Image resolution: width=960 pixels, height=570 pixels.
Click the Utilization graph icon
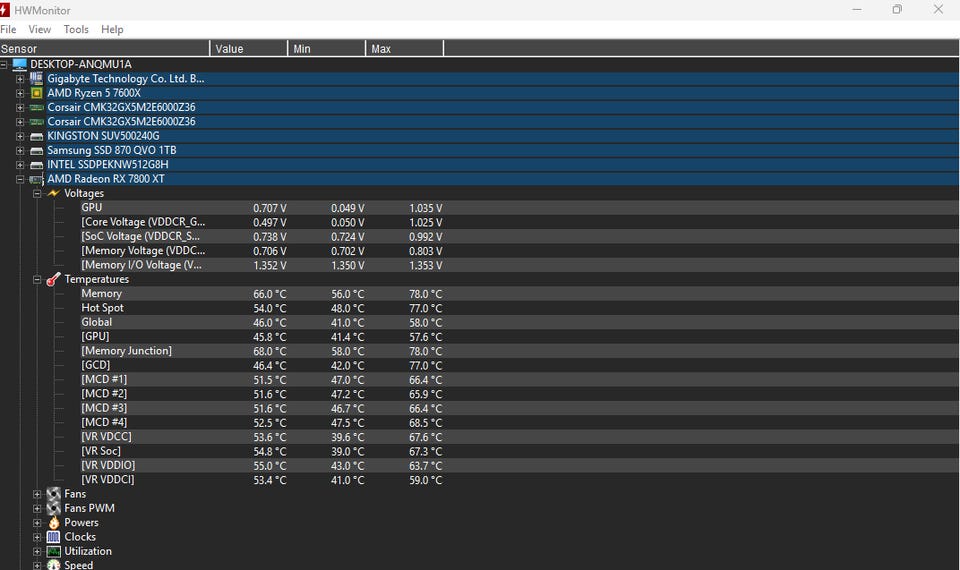coord(54,551)
